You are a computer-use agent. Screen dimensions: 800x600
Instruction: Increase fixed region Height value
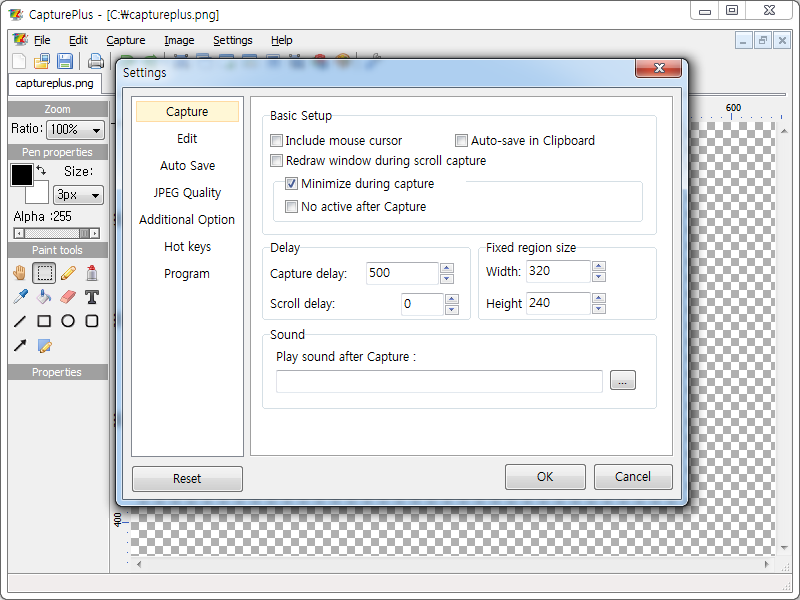click(599, 298)
